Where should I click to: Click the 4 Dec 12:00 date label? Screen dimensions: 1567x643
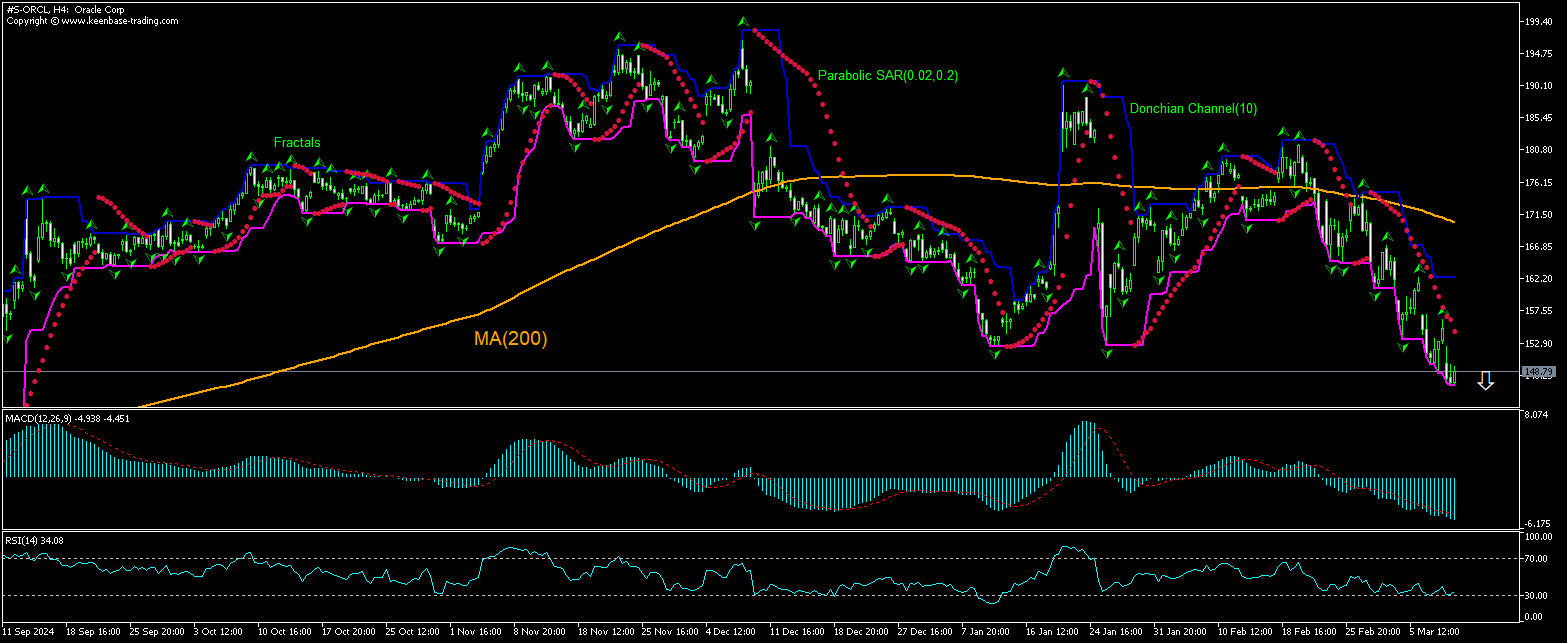click(731, 632)
